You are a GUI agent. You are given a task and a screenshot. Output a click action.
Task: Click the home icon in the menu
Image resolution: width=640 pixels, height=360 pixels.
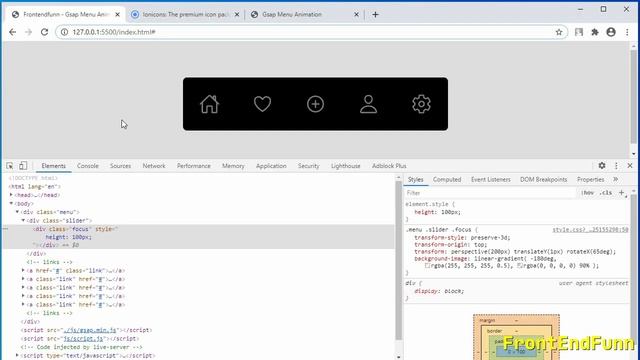tap(209, 104)
